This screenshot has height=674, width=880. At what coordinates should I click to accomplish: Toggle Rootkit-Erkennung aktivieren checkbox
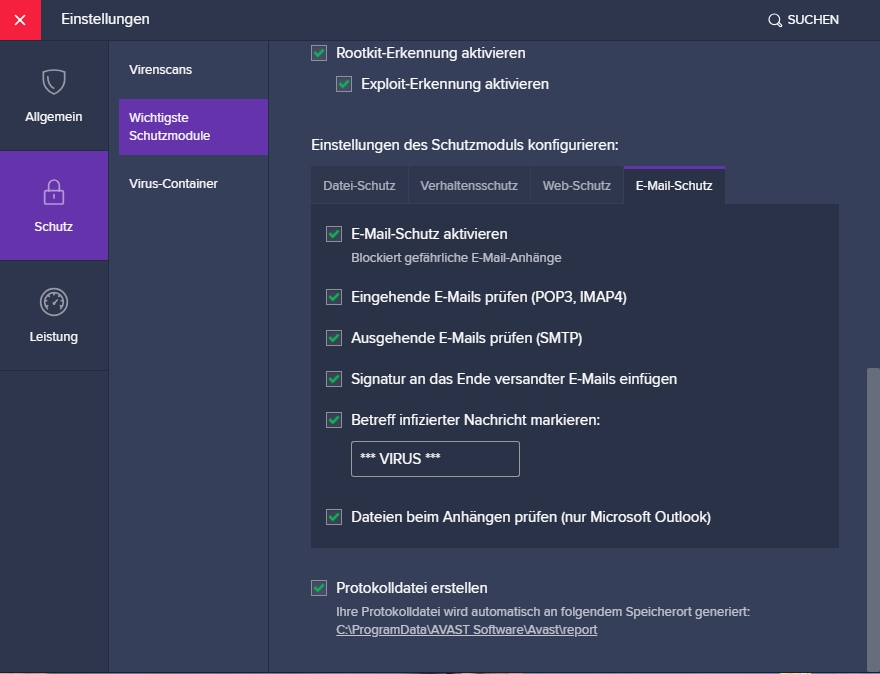click(320, 53)
